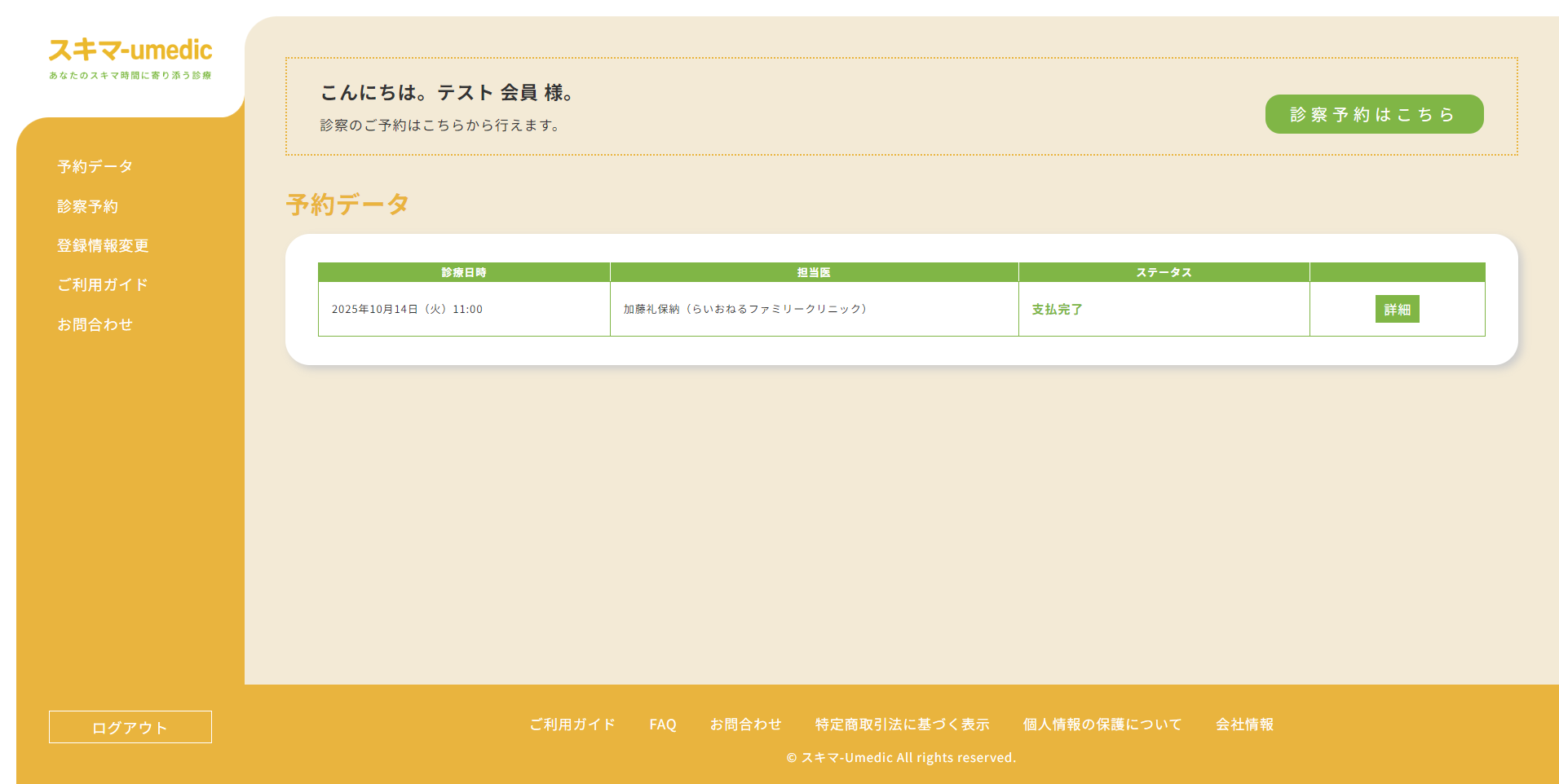Click the 2025年10月14日 appointment date
This screenshot has width=1559, height=784.
coord(407,309)
